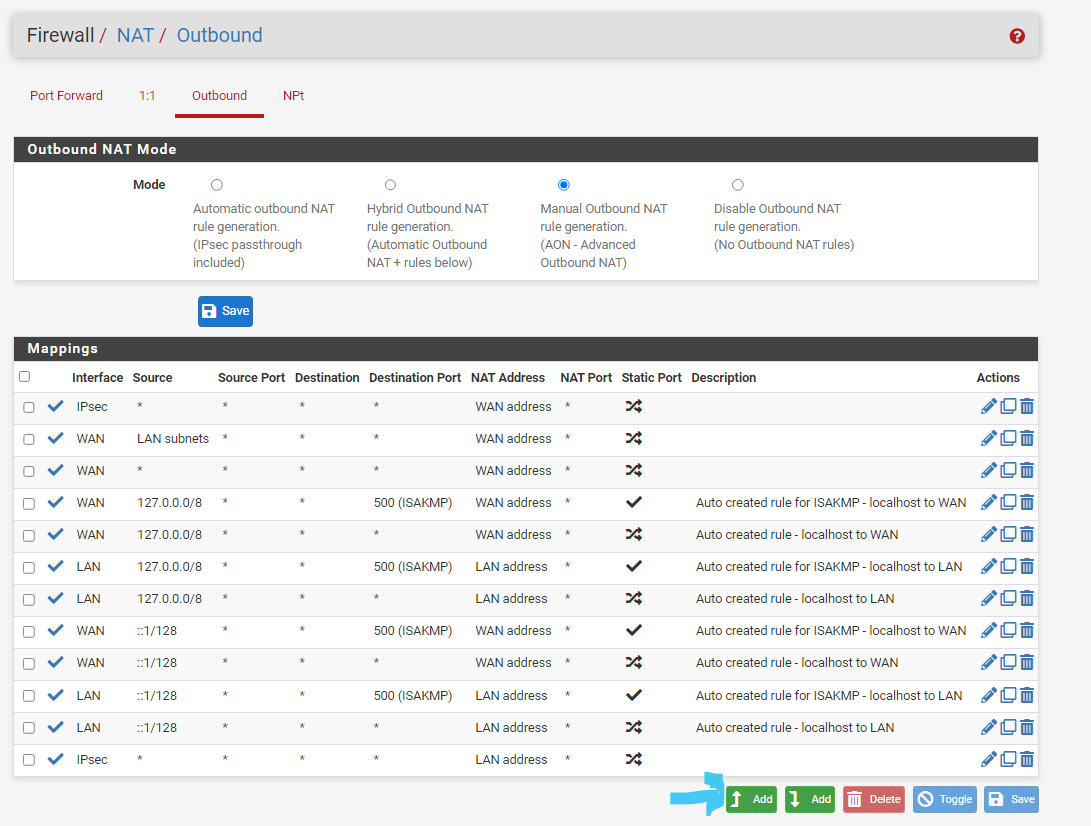
Task: Edit ::1/128 ISAKMP localhost to WAN rule
Action: (988, 630)
